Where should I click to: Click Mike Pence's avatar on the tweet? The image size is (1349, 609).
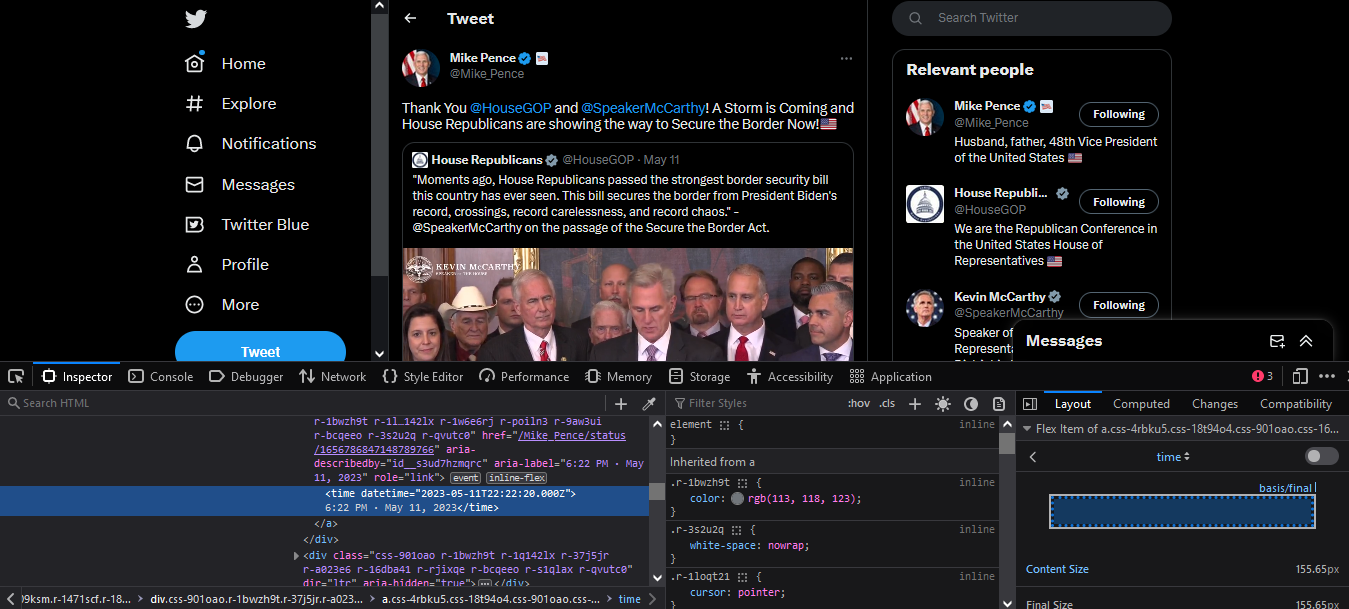pyautogui.click(x=421, y=68)
